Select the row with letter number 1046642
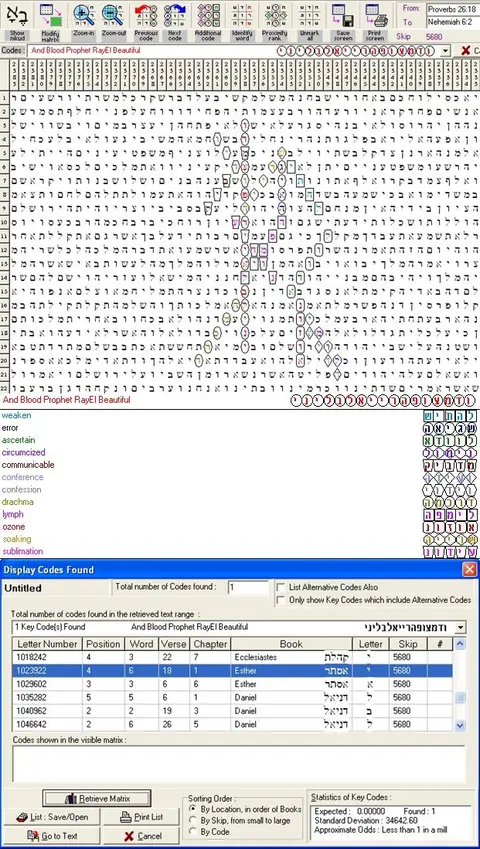The height and width of the screenshot is (849, 480). point(233,724)
